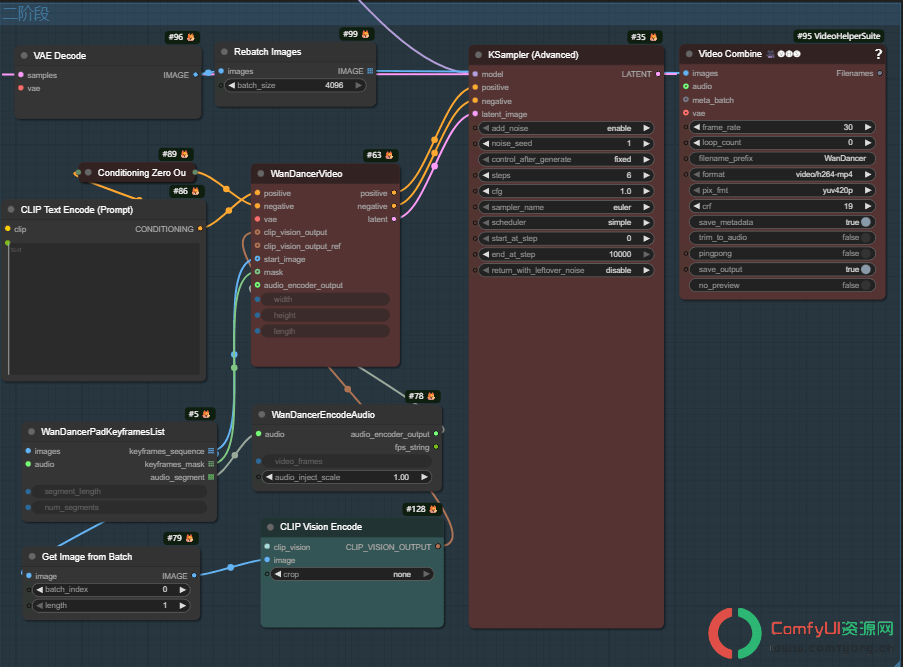Increase the steps value with its right arrow
Viewport: 903px width, 667px height.
pos(646,175)
